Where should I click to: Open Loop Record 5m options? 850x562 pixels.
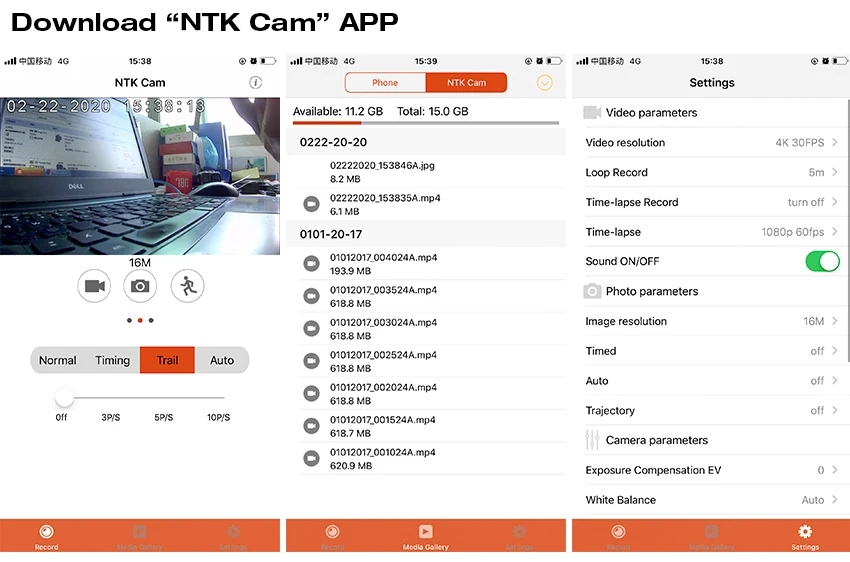point(712,172)
